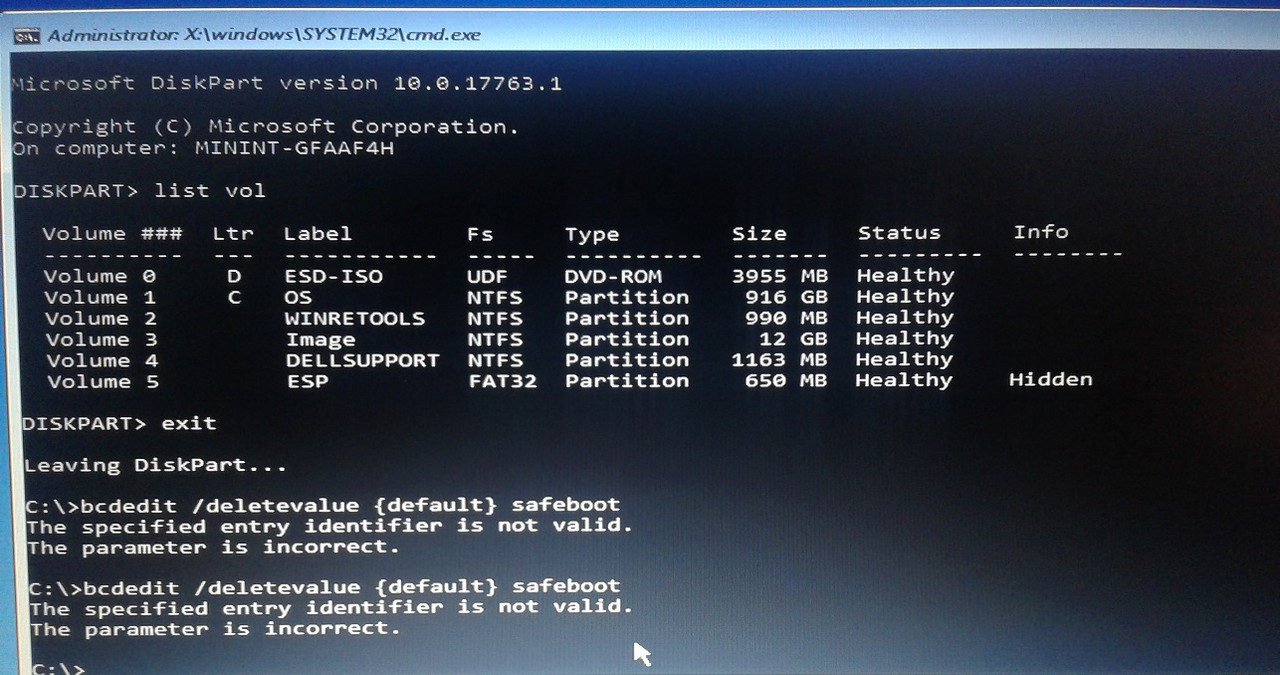Click the 'Volume 5' row entry
This screenshot has height=675, width=1280.
pos(102,382)
